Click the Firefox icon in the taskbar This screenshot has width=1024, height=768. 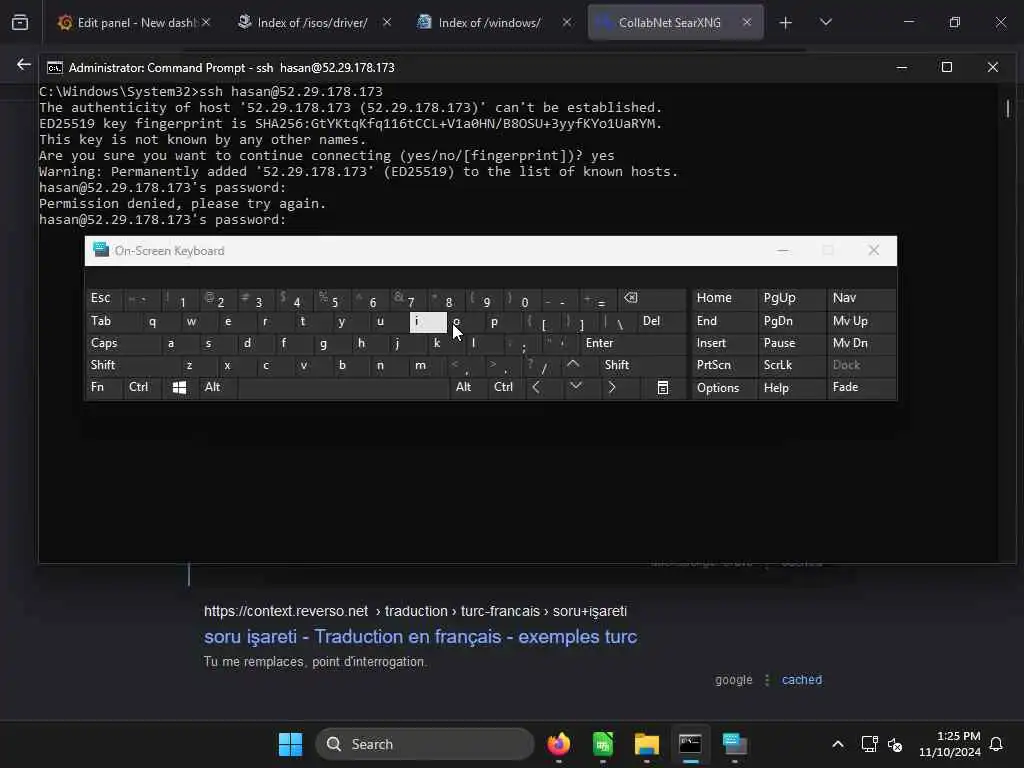point(558,744)
